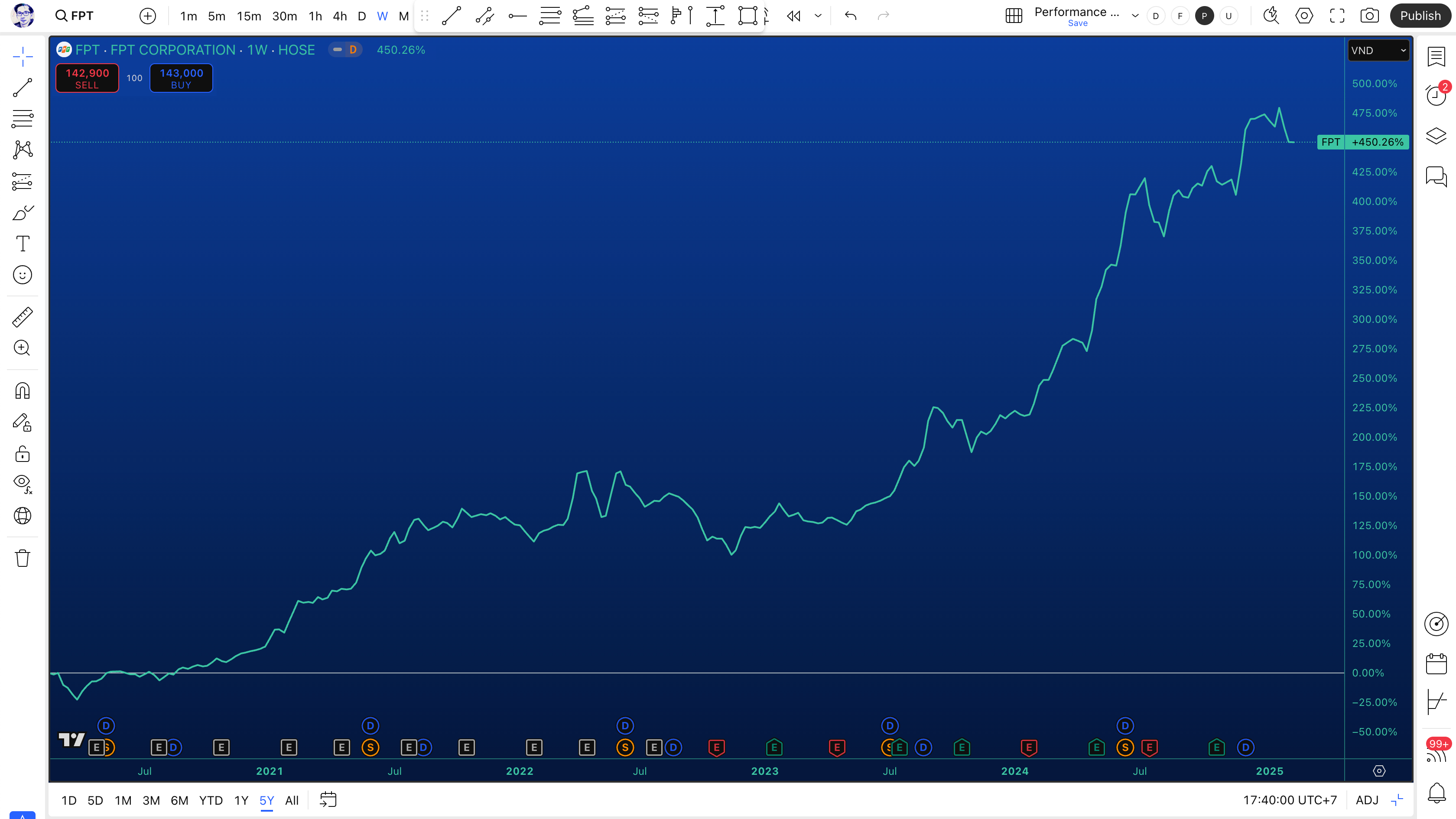Pick the horizontal ray tool in floating toolbar
This screenshot has width=1456, height=819.
(x=517, y=16)
